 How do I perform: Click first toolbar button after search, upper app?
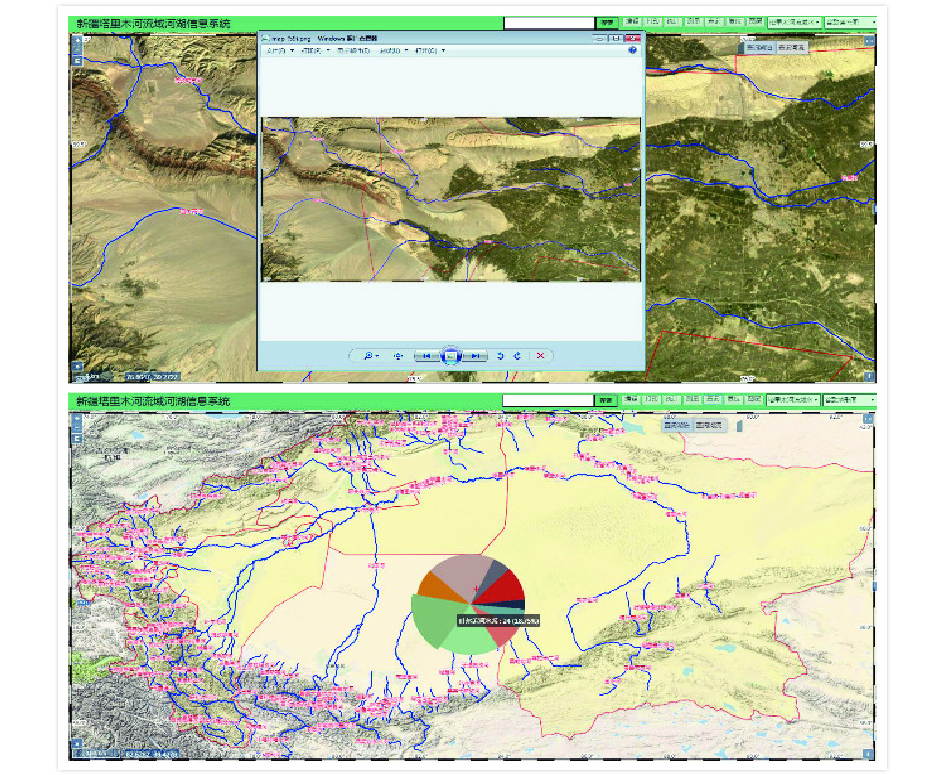click(632, 22)
